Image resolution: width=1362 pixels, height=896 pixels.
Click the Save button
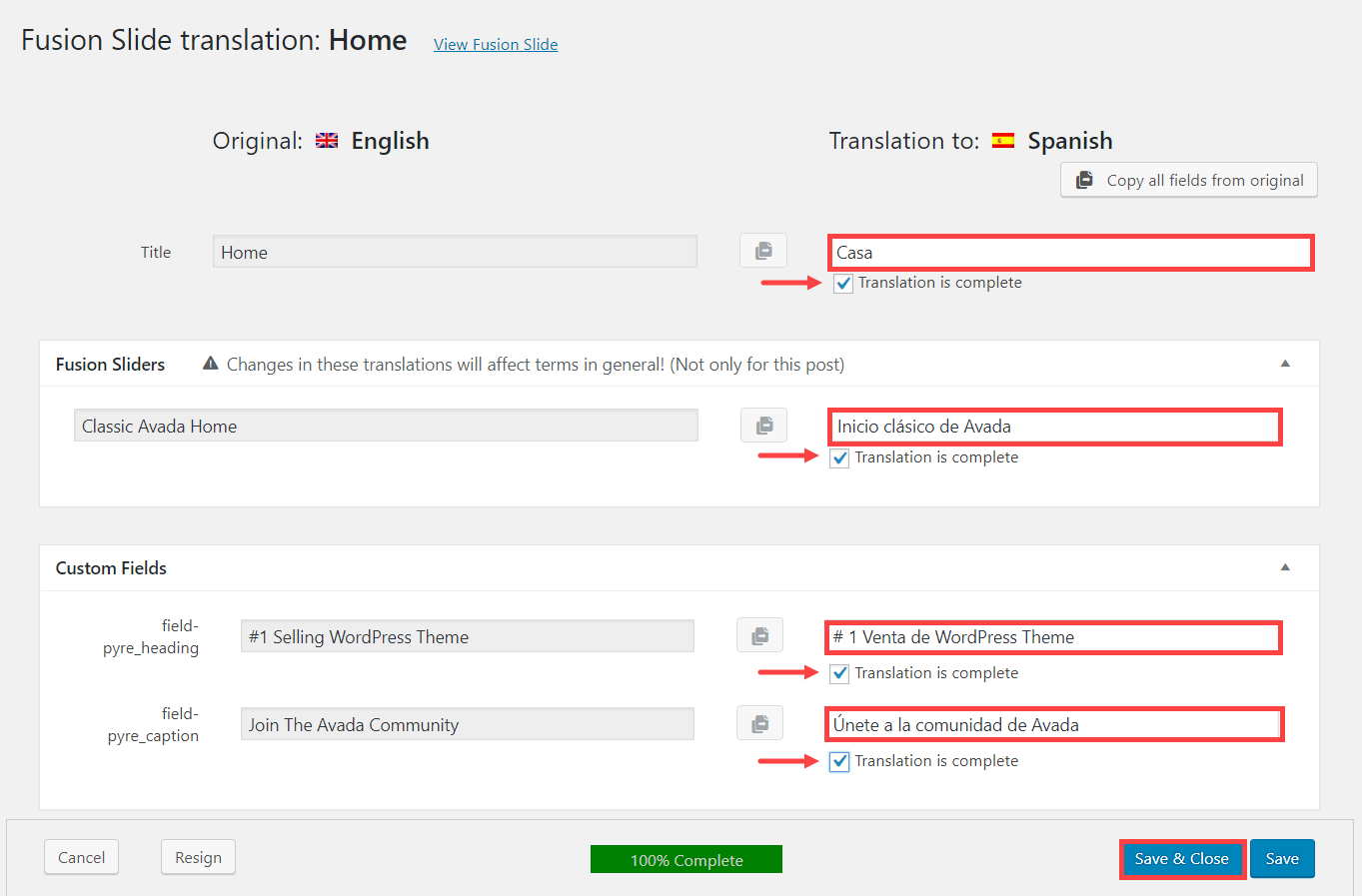[x=1282, y=859]
